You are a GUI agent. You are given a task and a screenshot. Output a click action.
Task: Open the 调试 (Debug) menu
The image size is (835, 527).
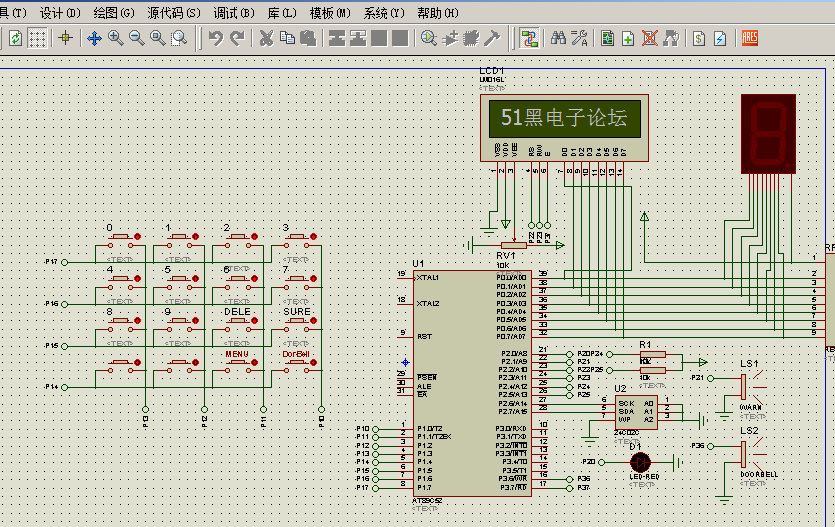coord(232,13)
